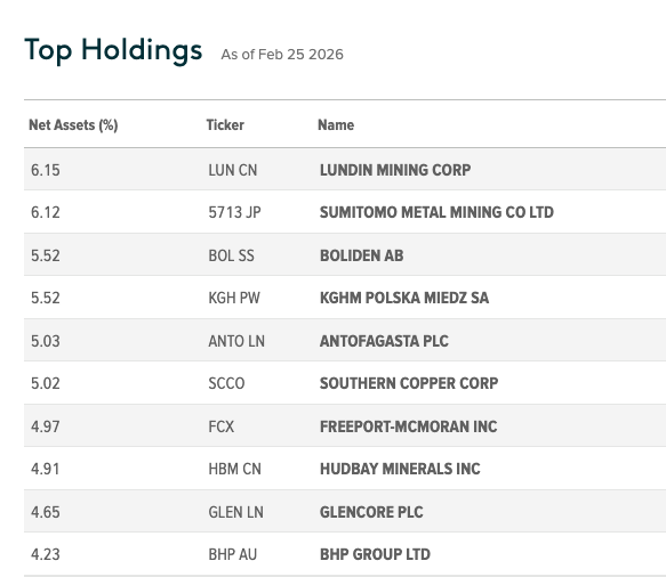
Task: Click the Ticker column header
Action: 225,125
